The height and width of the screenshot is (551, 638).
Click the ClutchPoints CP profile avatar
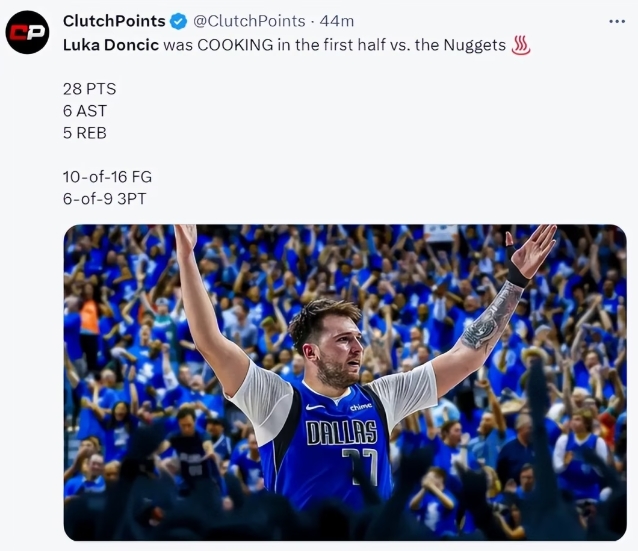(x=27, y=32)
